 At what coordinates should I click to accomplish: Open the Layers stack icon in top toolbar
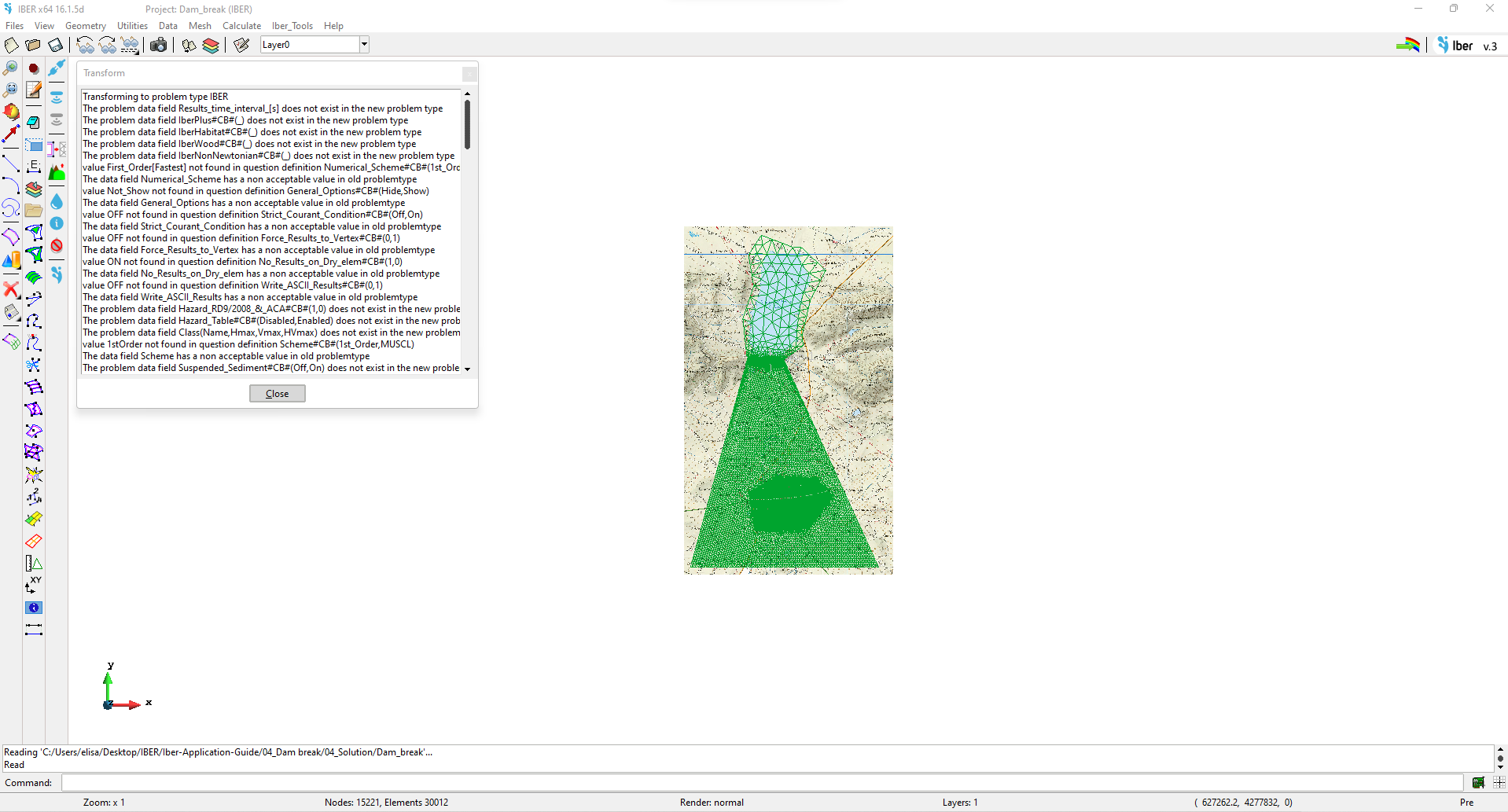coord(211,45)
